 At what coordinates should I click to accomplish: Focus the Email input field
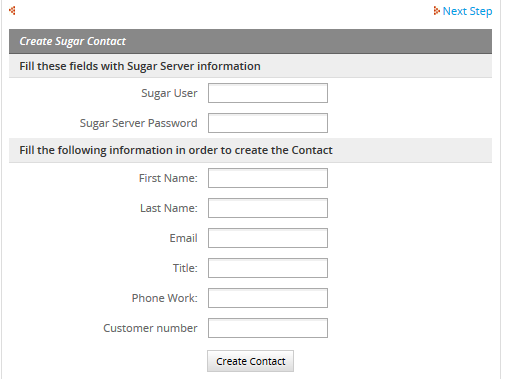point(268,238)
